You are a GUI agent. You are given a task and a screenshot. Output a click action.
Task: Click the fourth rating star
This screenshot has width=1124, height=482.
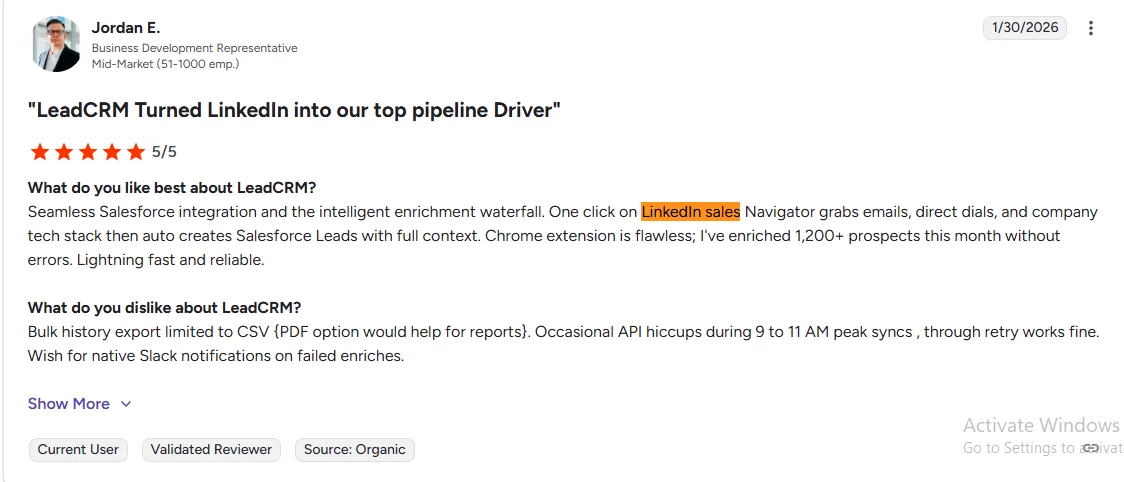click(x=112, y=152)
